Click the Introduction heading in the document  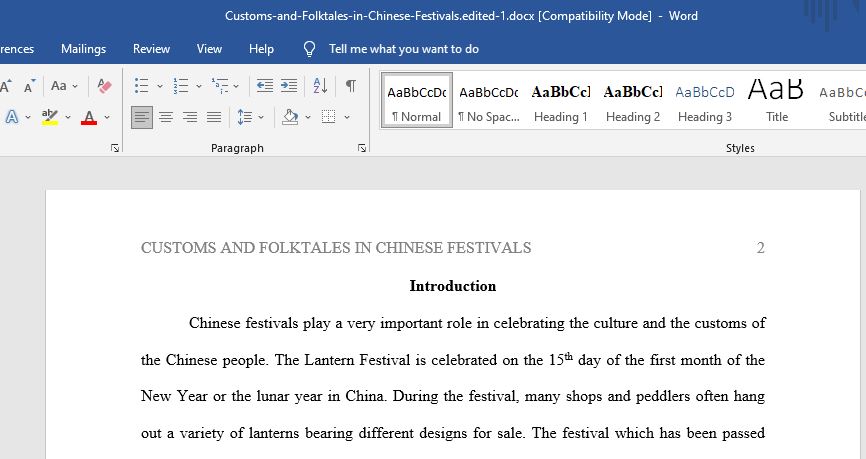click(x=453, y=286)
